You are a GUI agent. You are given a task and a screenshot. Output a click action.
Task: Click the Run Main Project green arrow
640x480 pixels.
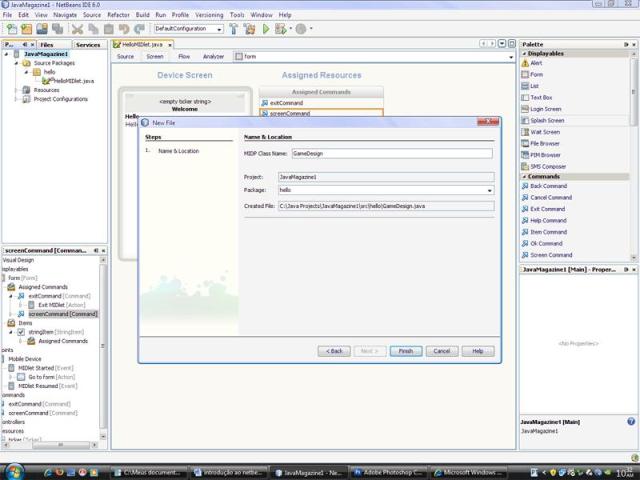pyautogui.click(x=265, y=29)
